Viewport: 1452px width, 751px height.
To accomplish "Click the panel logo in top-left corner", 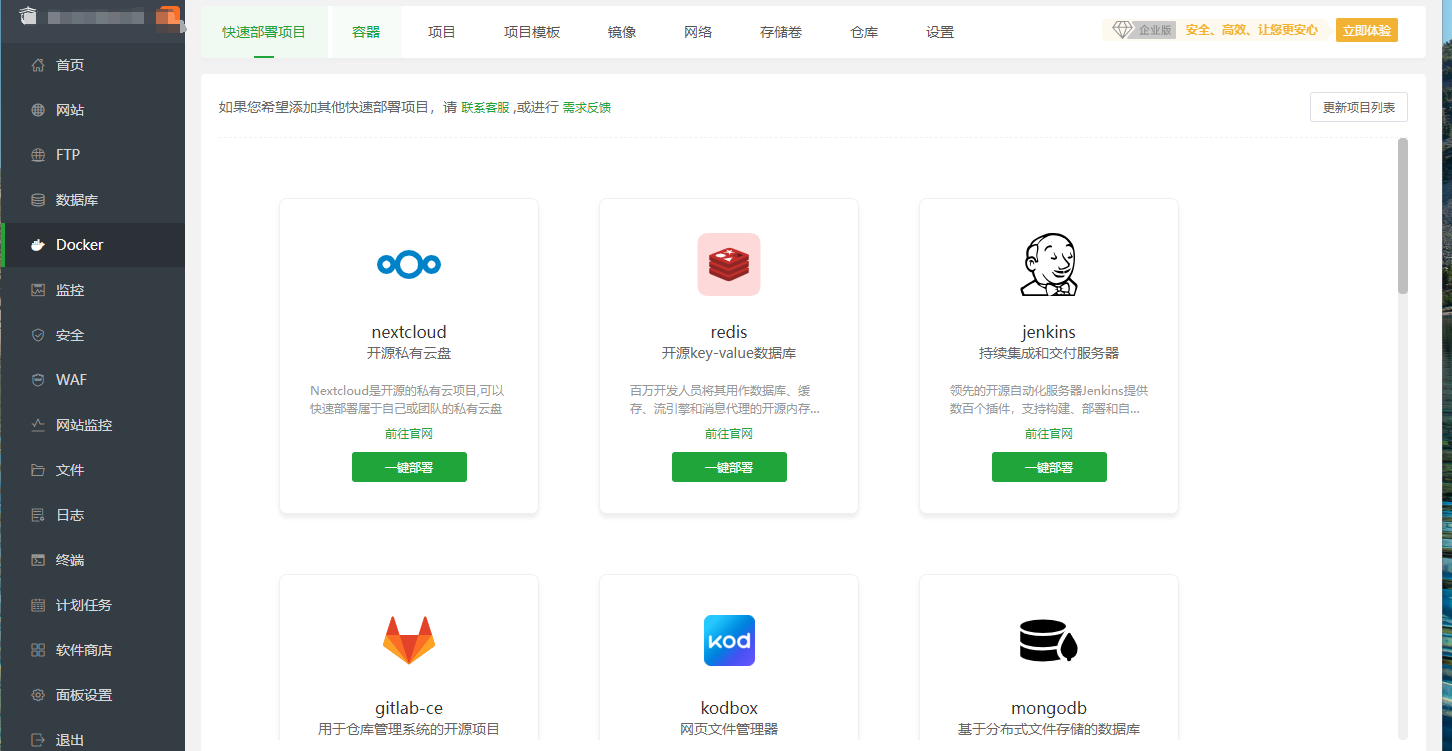I will (27, 16).
